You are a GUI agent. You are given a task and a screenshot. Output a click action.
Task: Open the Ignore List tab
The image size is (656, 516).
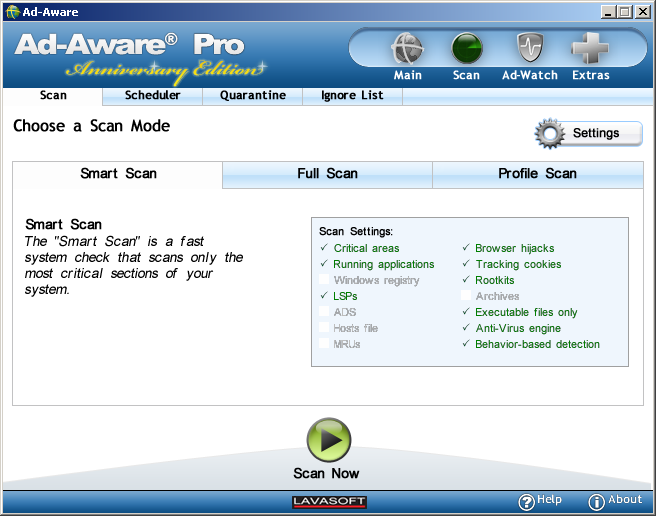coord(352,96)
